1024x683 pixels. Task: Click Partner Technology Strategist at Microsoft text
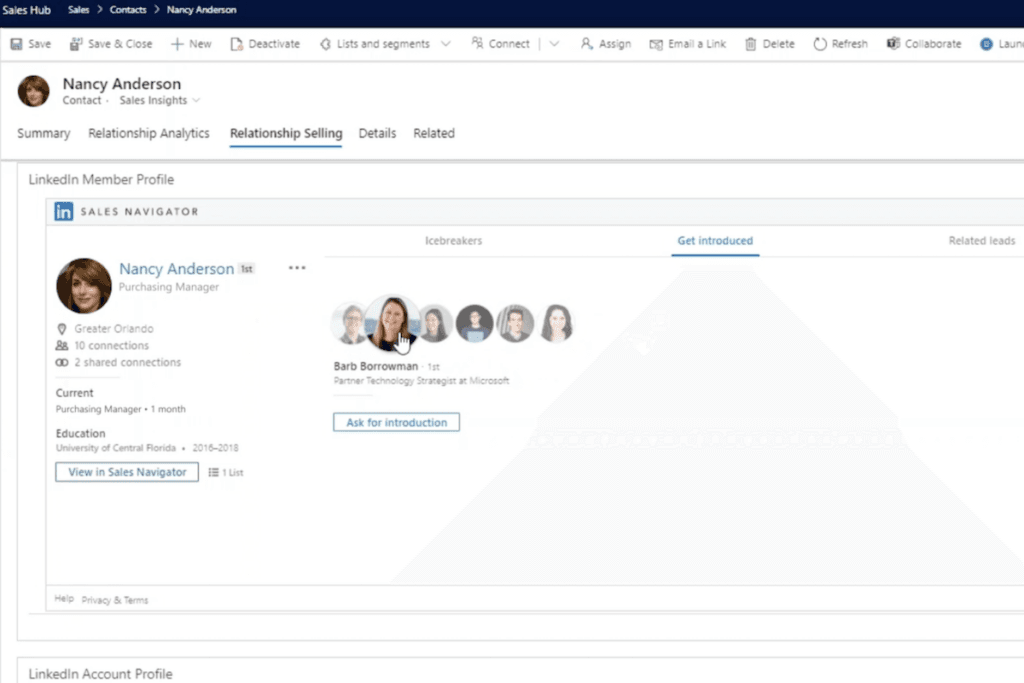click(421, 381)
